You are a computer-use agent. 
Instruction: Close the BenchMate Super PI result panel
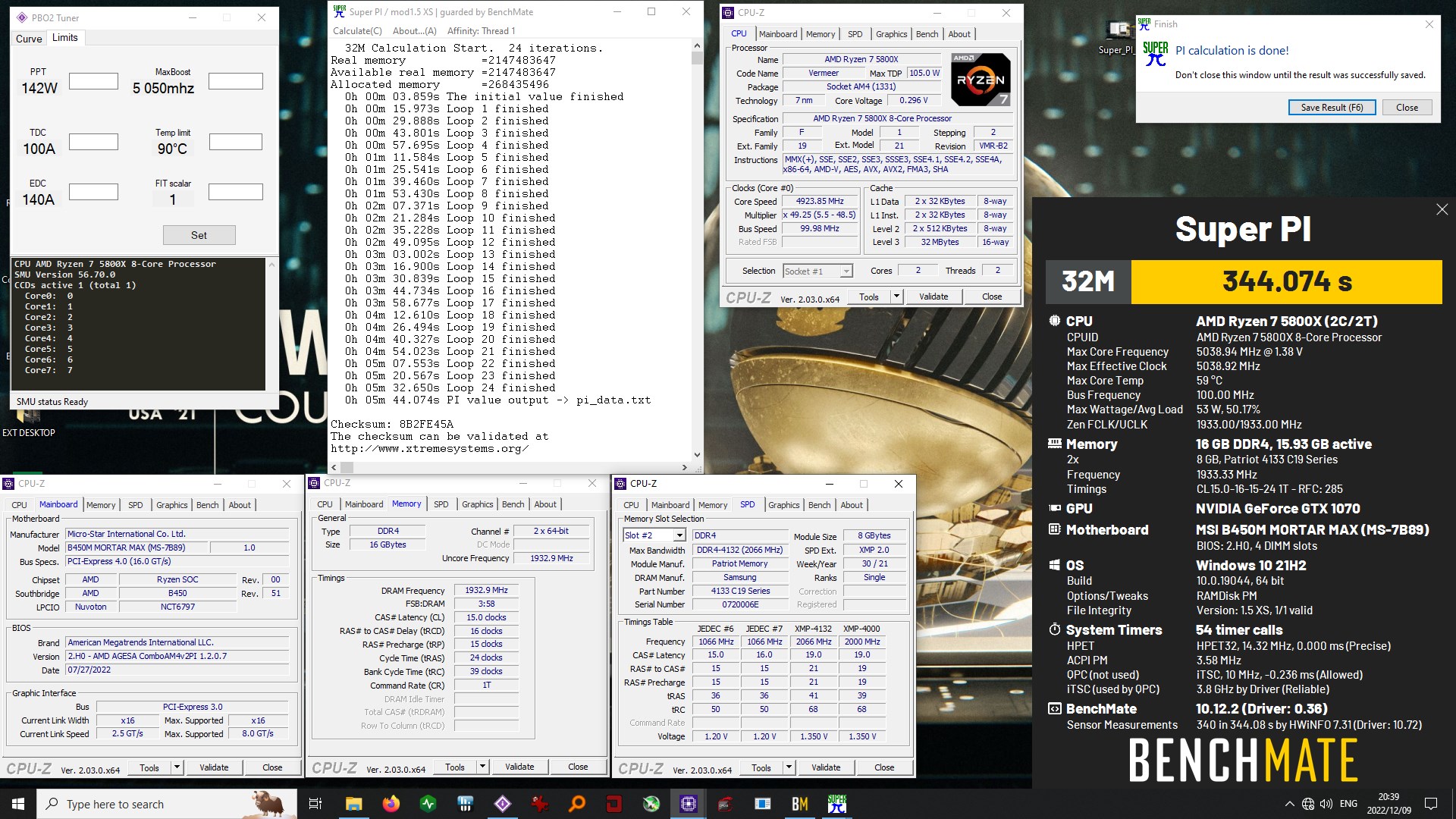click(1442, 209)
